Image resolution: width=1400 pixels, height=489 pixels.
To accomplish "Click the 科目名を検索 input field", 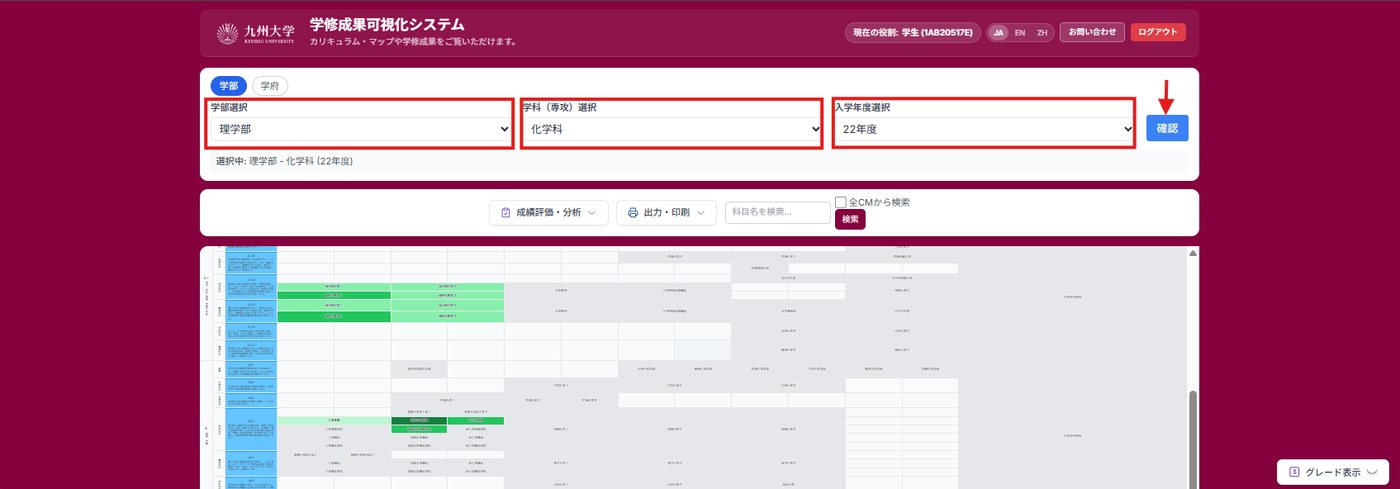I will point(778,212).
